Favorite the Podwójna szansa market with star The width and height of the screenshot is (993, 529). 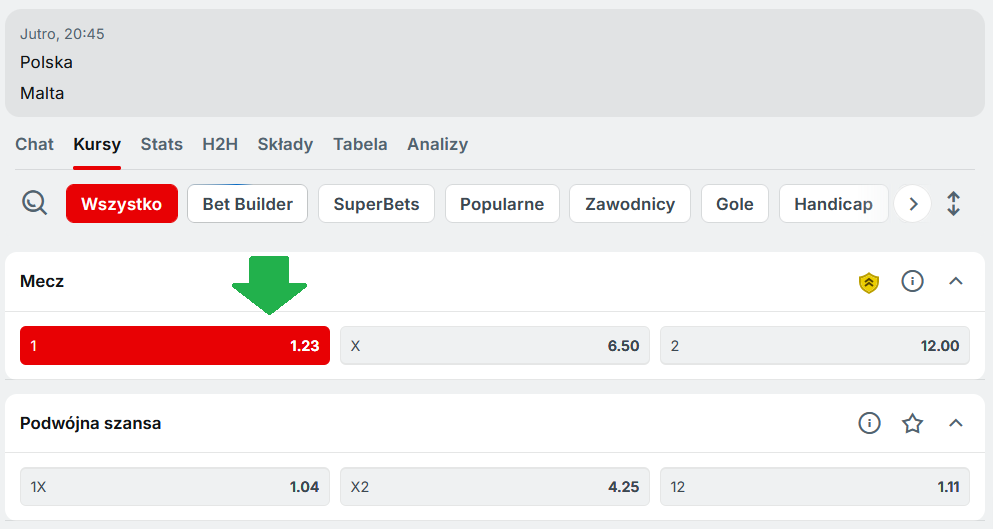[x=912, y=423]
